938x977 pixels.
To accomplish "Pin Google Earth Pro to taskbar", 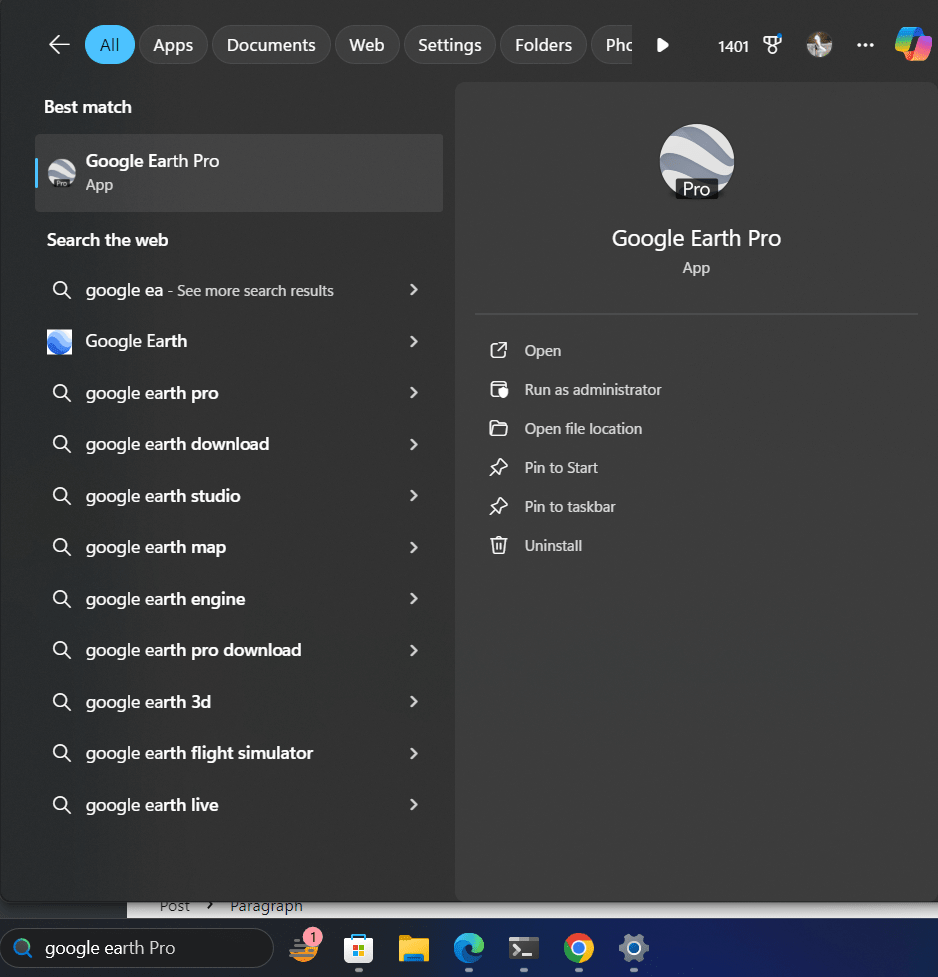I will coord(570,507).
